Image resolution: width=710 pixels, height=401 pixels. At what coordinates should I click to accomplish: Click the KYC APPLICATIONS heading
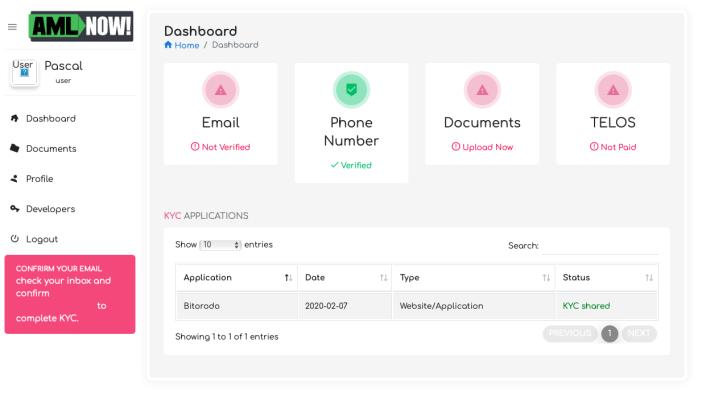click(x=206, y=216)
